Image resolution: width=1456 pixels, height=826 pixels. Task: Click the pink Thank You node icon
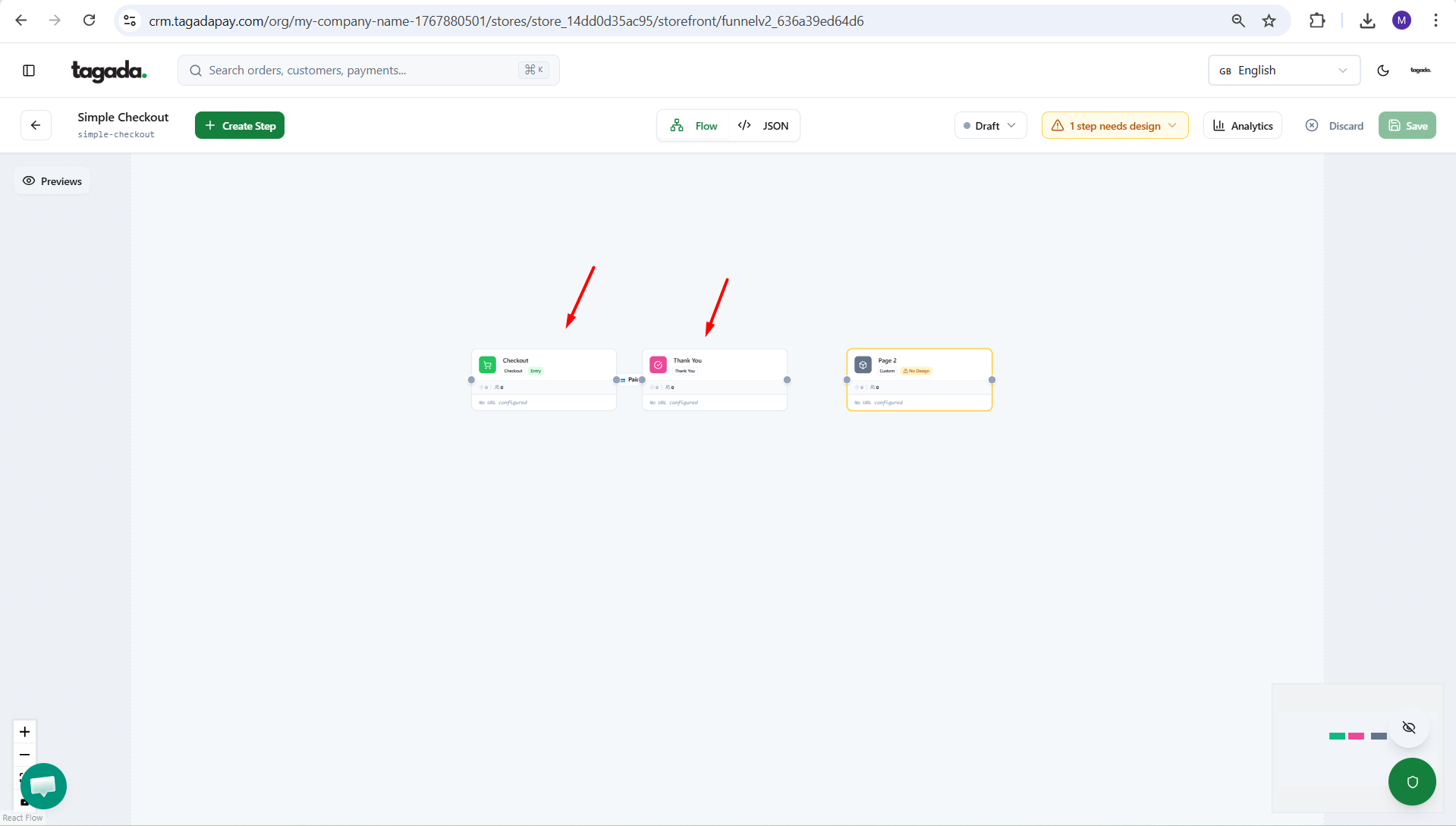658,365
